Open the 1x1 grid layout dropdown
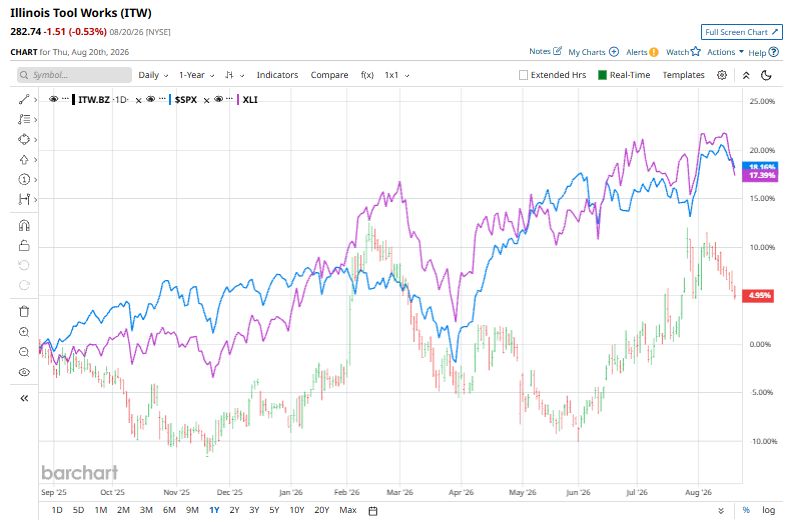Image resolution: width=786 pixels, height=522 pixels. pos(397,75)
